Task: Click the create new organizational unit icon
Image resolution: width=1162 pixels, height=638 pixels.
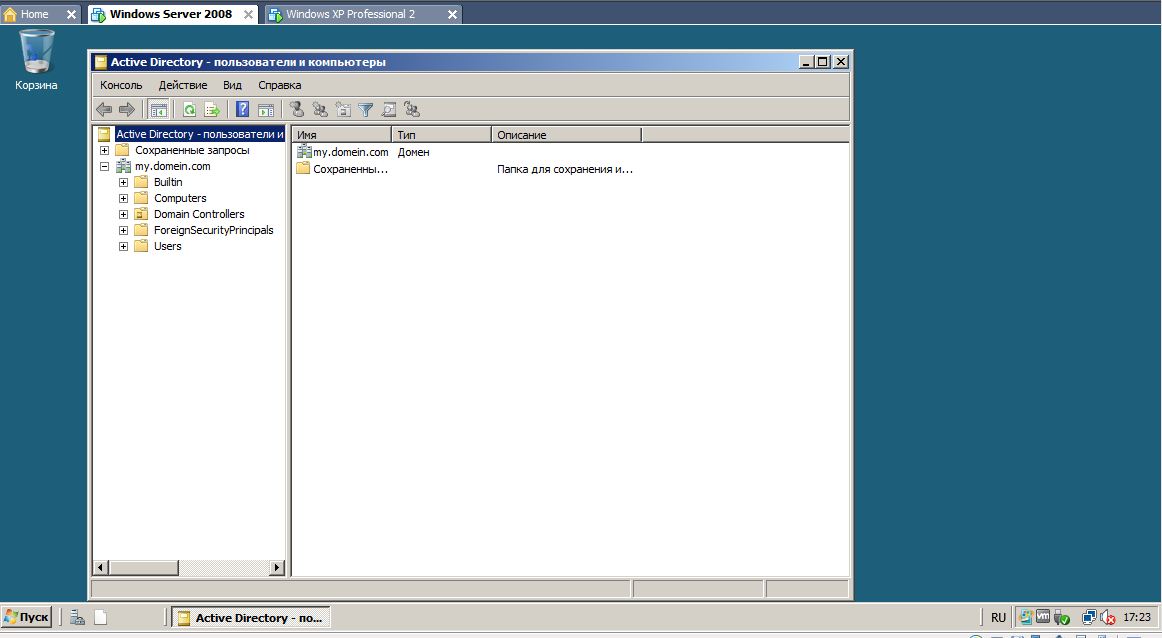Action: coord(343,110)
